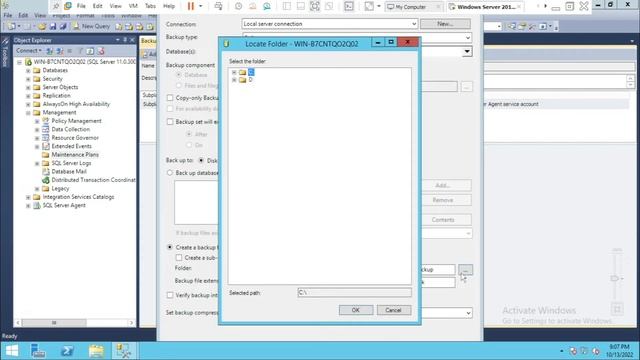This screenshot has height=360, width=640.
Task: Select Back up databases across files radio
Action: (x=170, y=173)
